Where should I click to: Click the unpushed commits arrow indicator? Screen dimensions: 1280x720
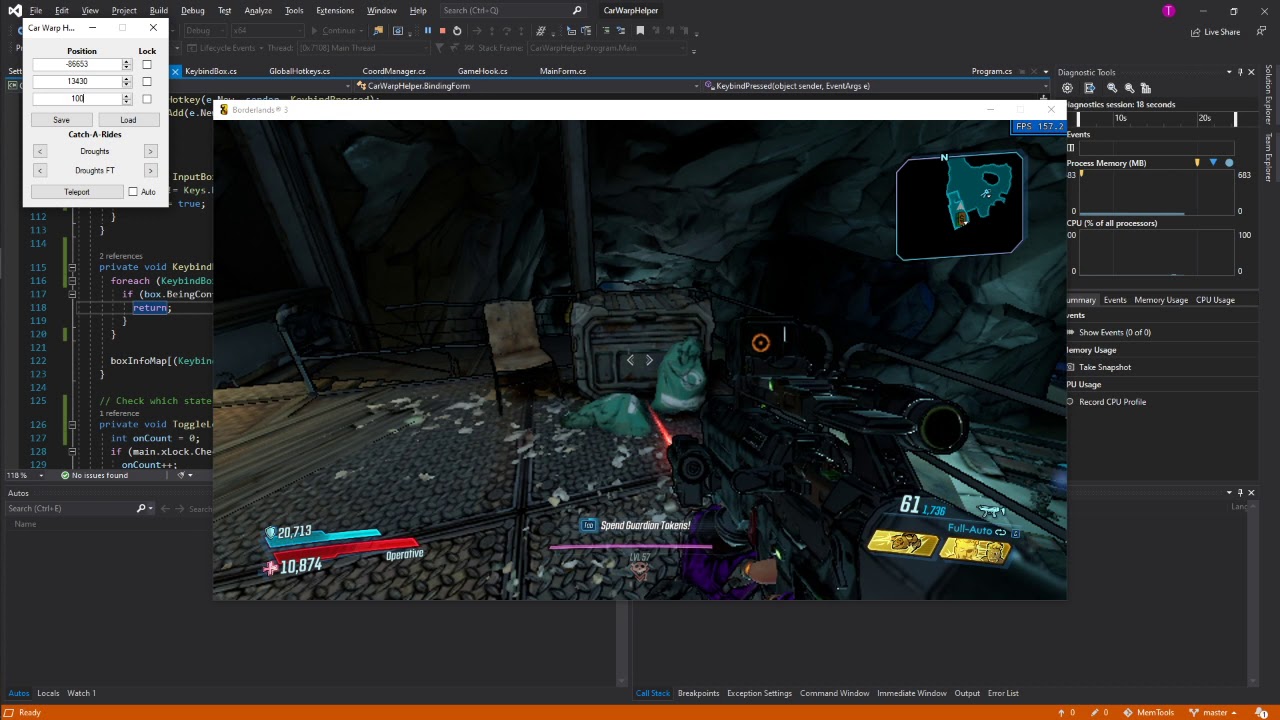[x=1067, y=712]
